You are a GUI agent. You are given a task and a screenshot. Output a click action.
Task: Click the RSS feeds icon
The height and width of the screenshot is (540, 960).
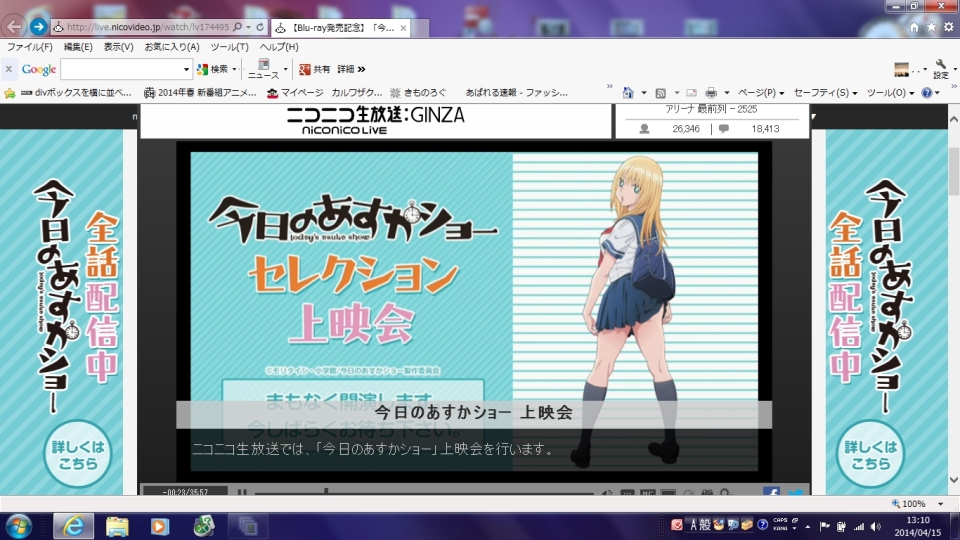click(x=661, y=93)
